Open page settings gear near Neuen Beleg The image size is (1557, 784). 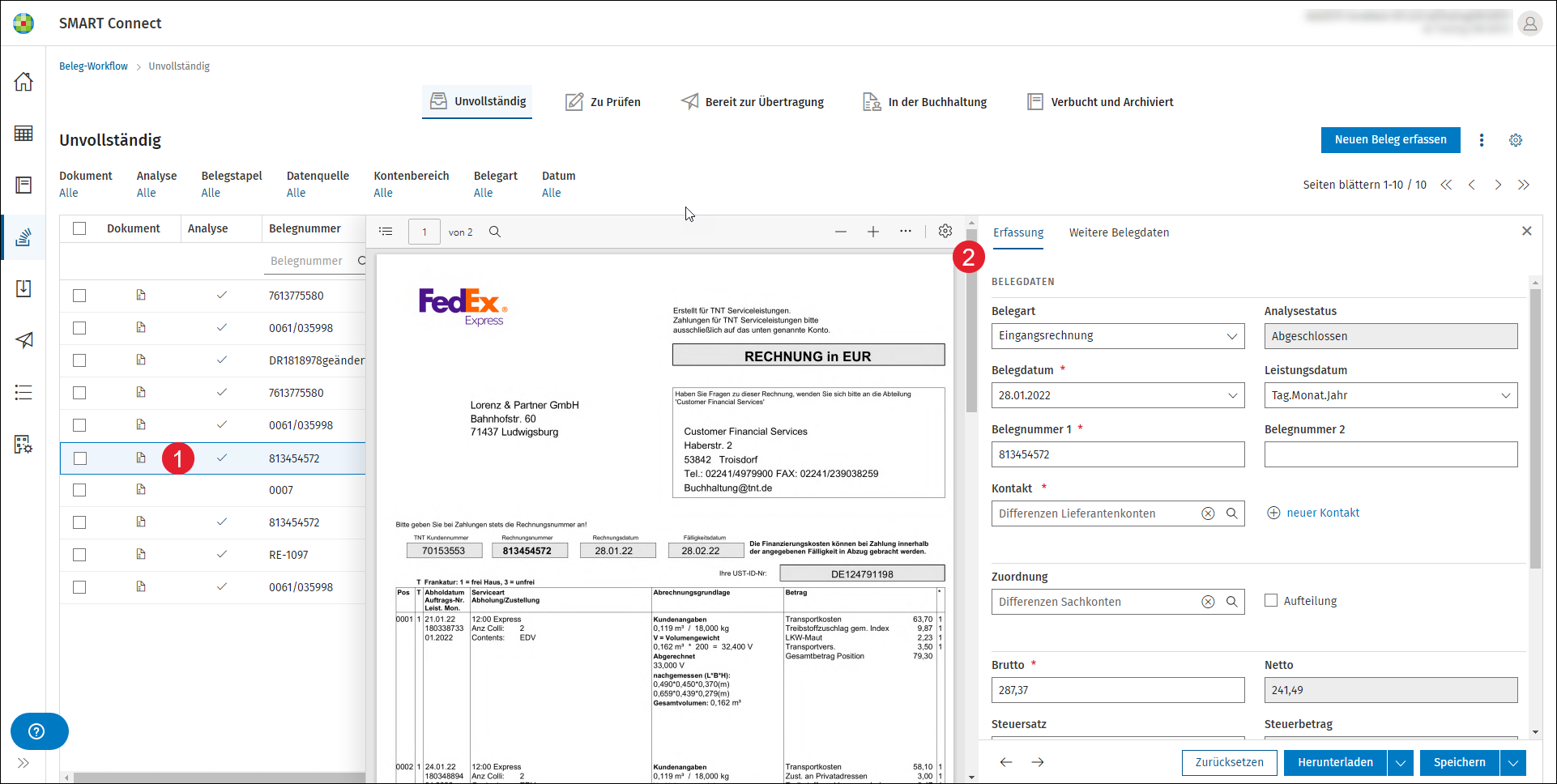[1516, 140]
